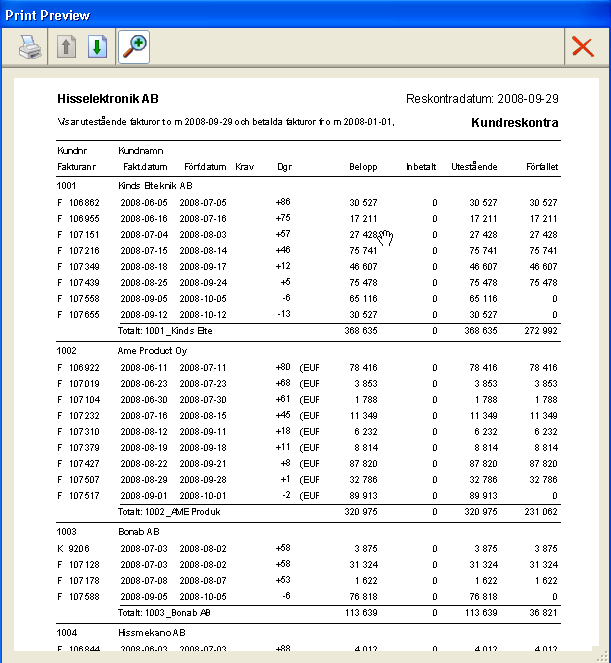611x663 pixels.
Task: Click the Reskontradatum 2008-09-29 text
Action: pos(482,99)
